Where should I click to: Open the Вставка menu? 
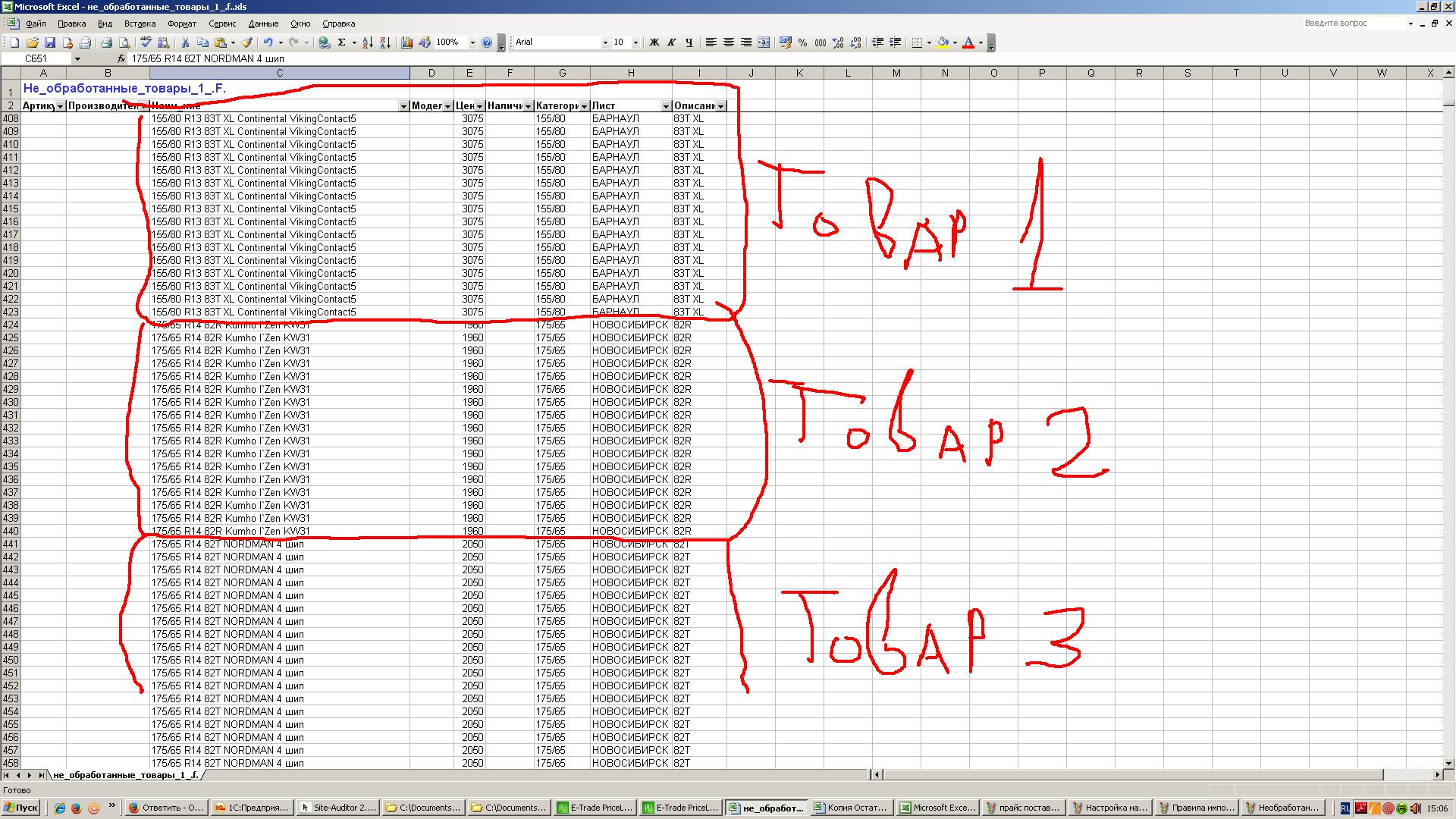coord(140,24)
